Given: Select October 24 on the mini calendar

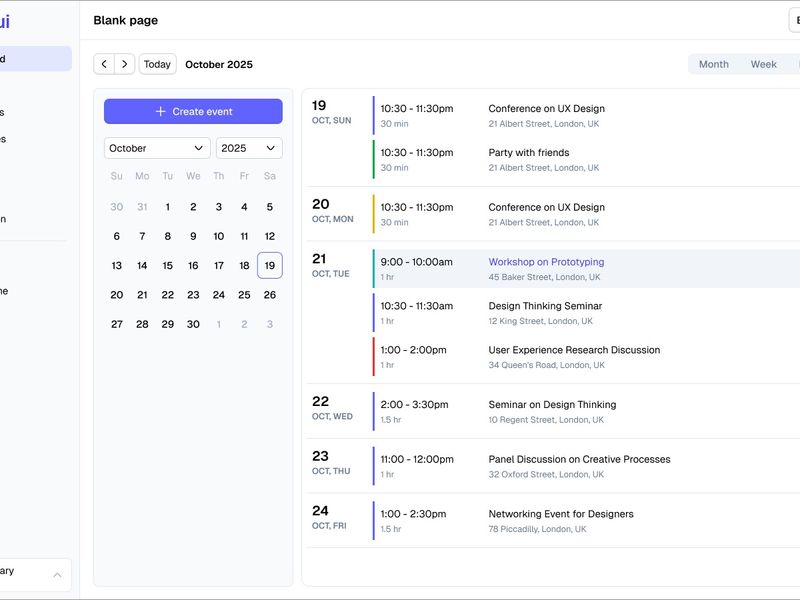Looking at the screenshot, I should pyautogui.click(x=218, y=294).
